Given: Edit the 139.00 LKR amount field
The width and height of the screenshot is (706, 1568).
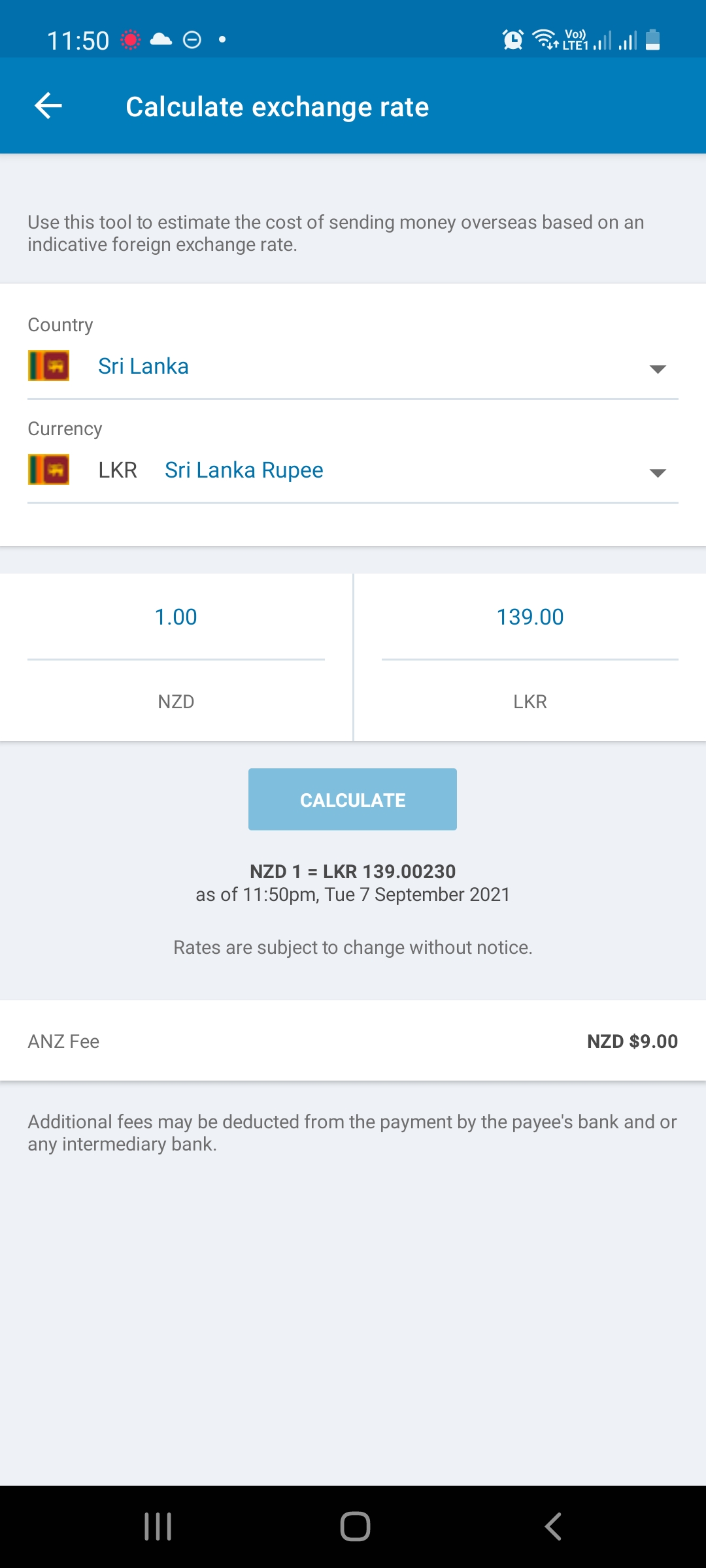Looking at the screenshot, I should click(530, 617).
